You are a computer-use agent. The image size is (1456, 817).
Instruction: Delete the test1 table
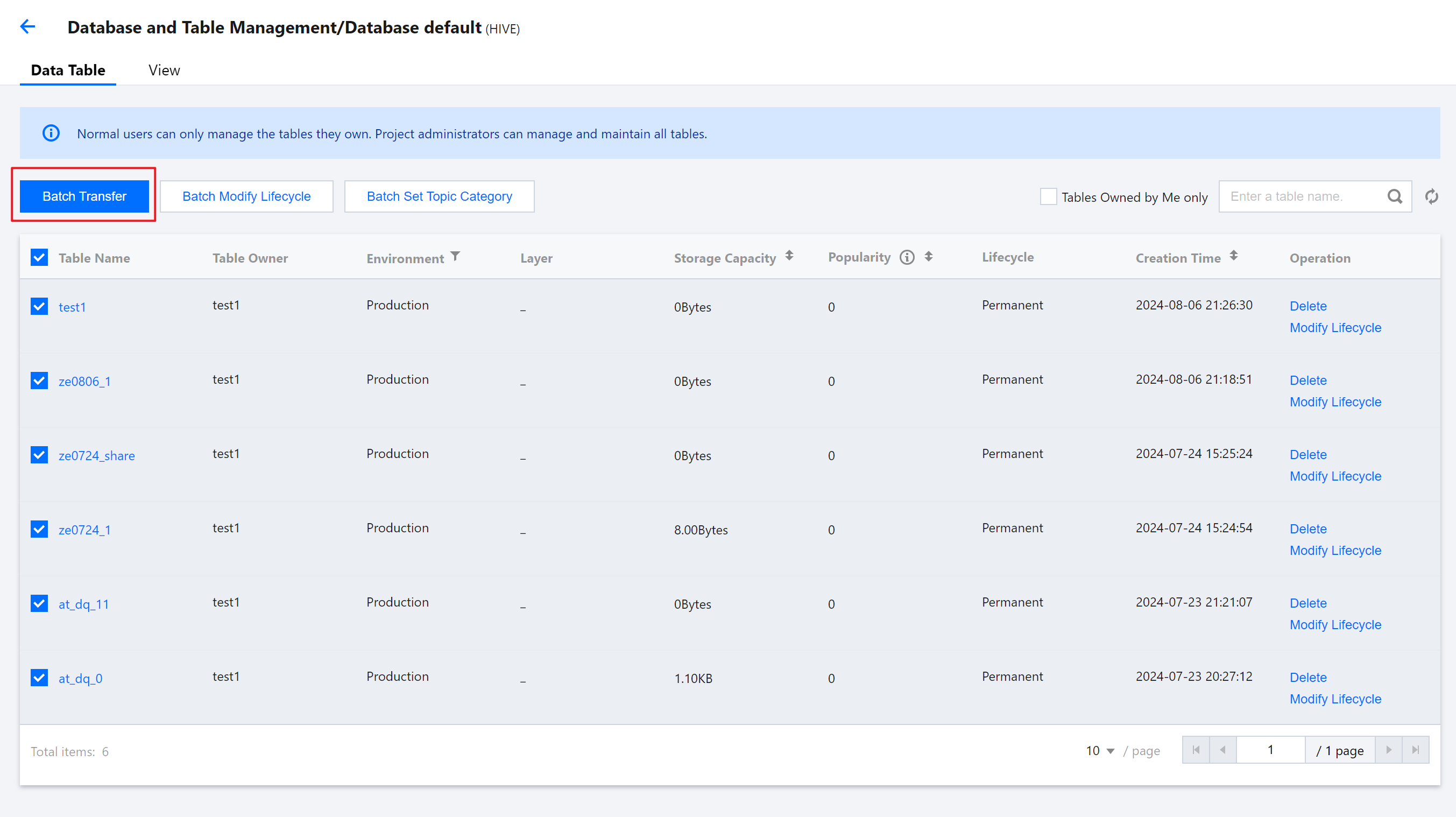coord(1308,306)
